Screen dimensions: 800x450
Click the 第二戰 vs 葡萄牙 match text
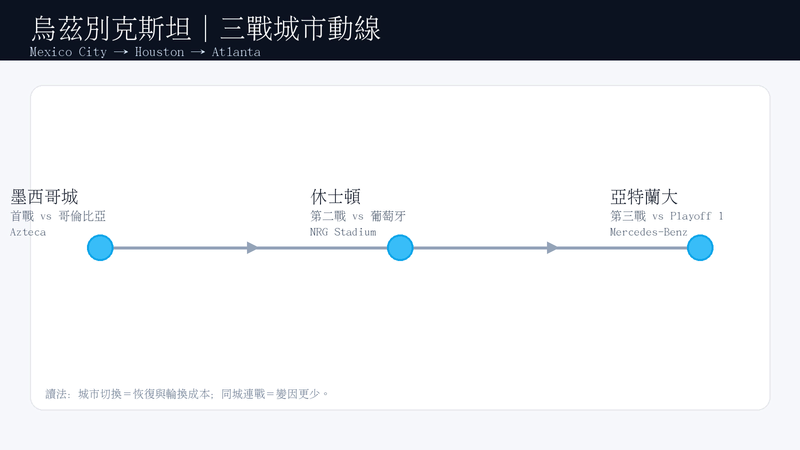click(x=358, y=216)
